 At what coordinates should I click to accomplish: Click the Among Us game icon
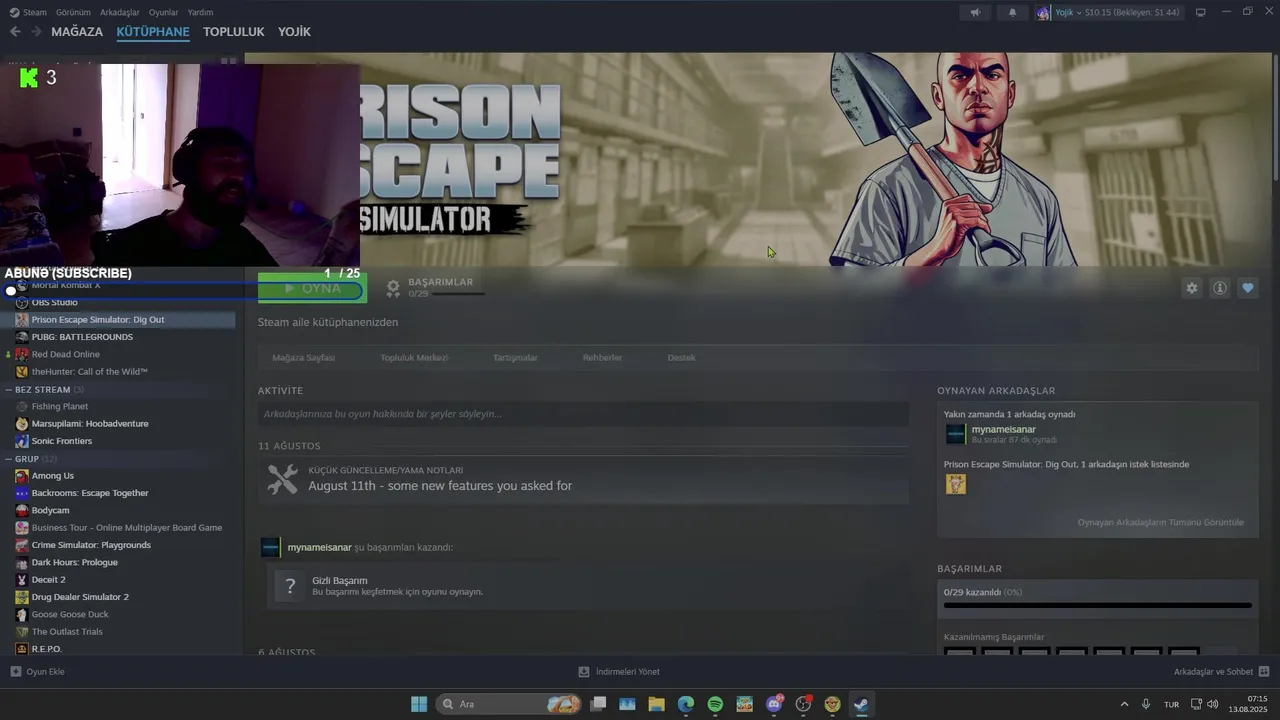pos(22,476)
